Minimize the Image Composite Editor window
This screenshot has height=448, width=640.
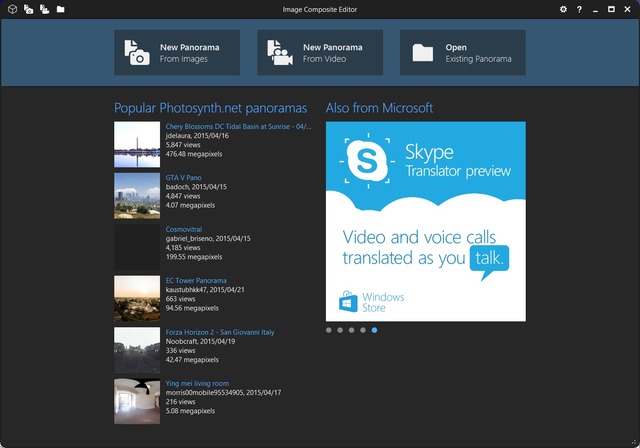595,10
